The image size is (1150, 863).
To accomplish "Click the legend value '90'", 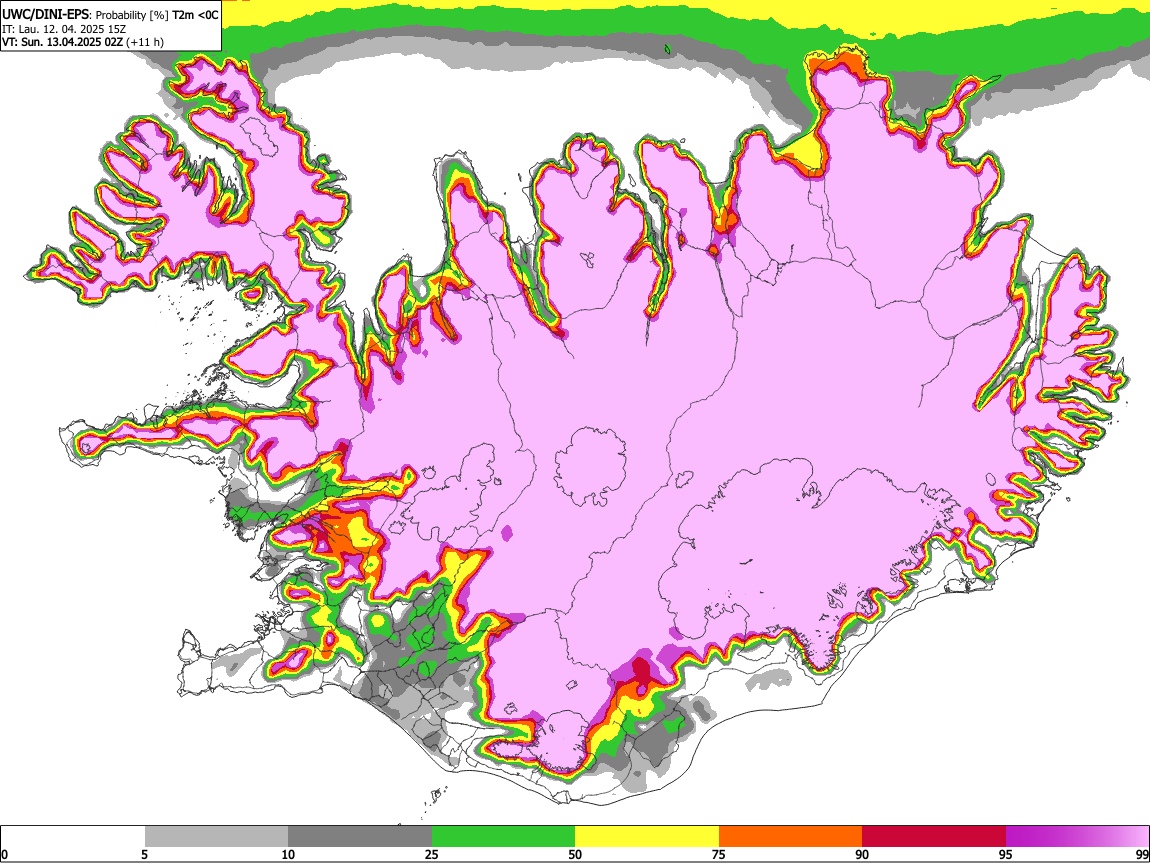I will pos(862,854).
